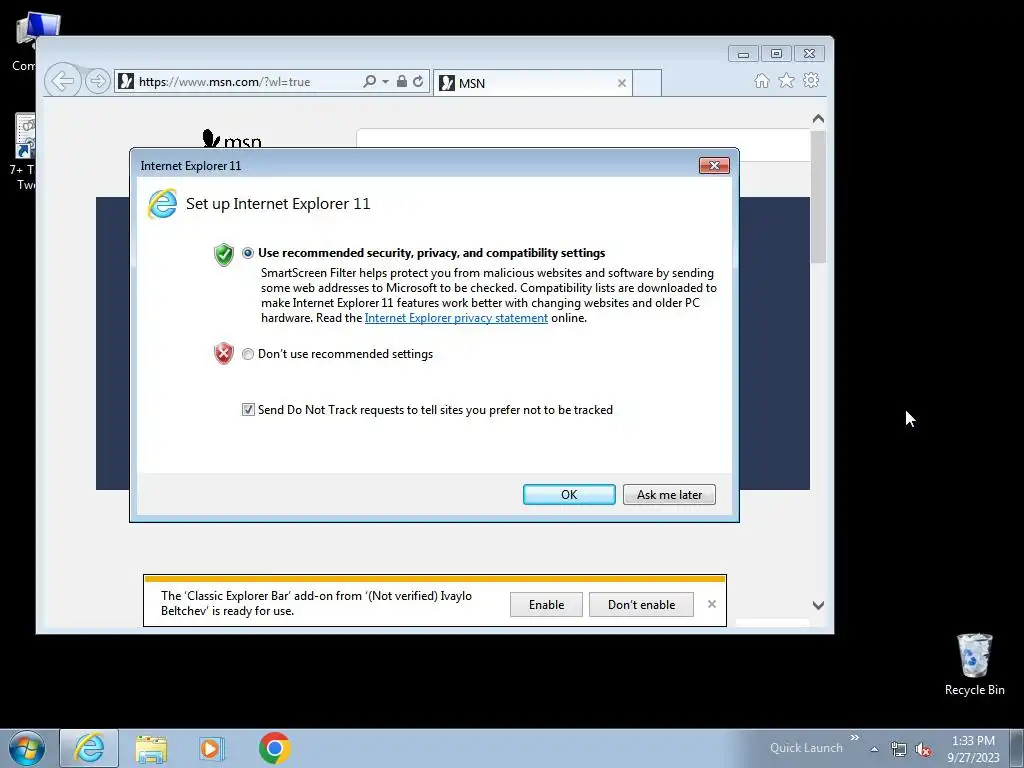This screenshot has height=768, width=1024.
Task: Select the Recycle Bin desktop icon
Action: (974, 664)
